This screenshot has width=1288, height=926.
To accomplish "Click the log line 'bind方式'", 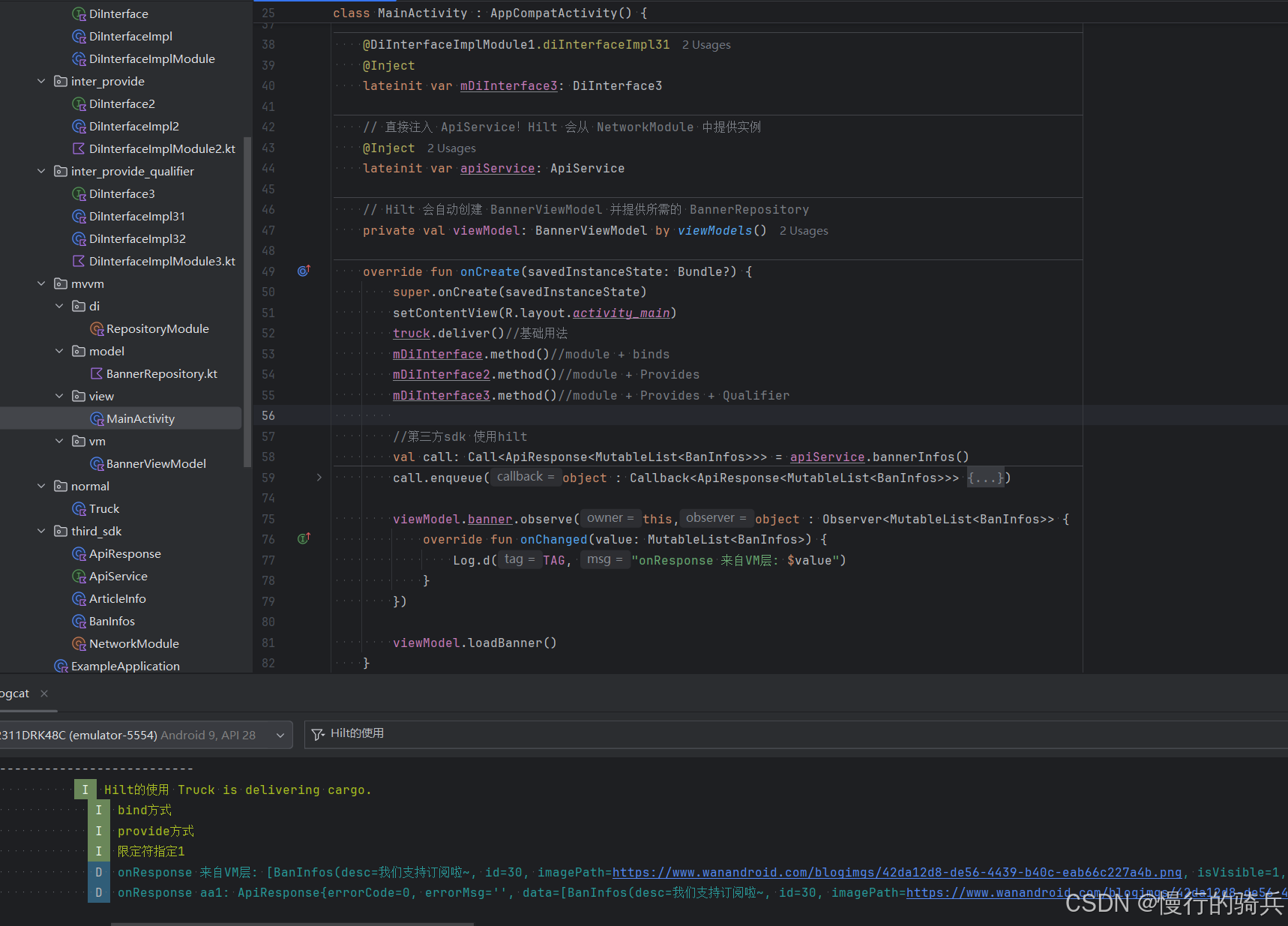I will coord(145,810).
